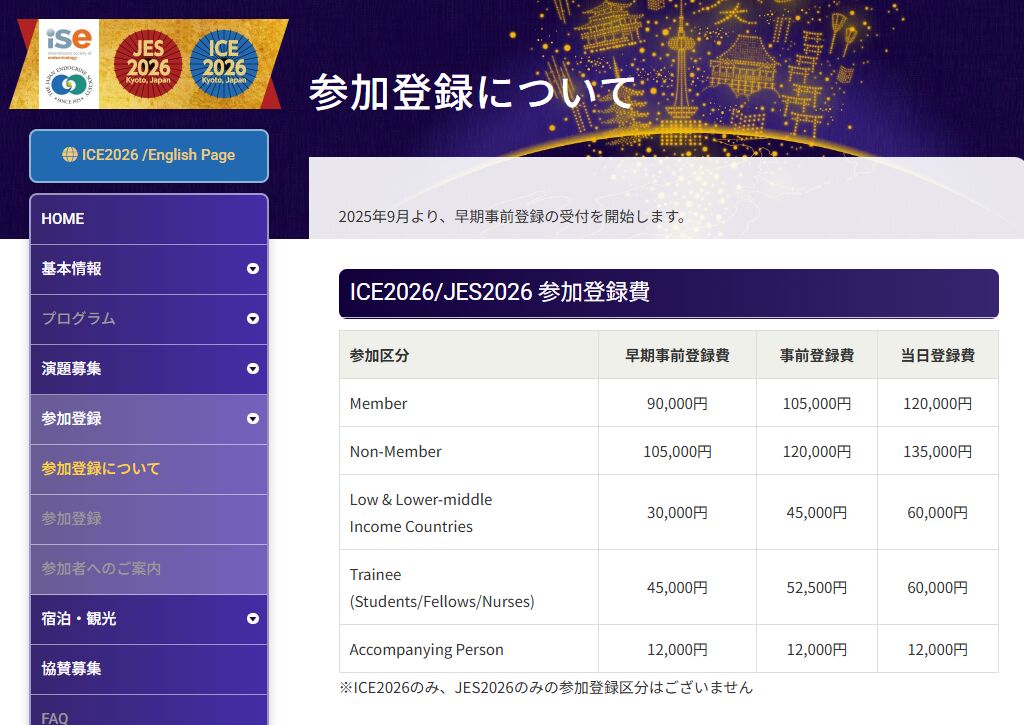Collapse the 参加登録 menu arrow
This screenshot has width=1024, height=725.
click(253, 419)
